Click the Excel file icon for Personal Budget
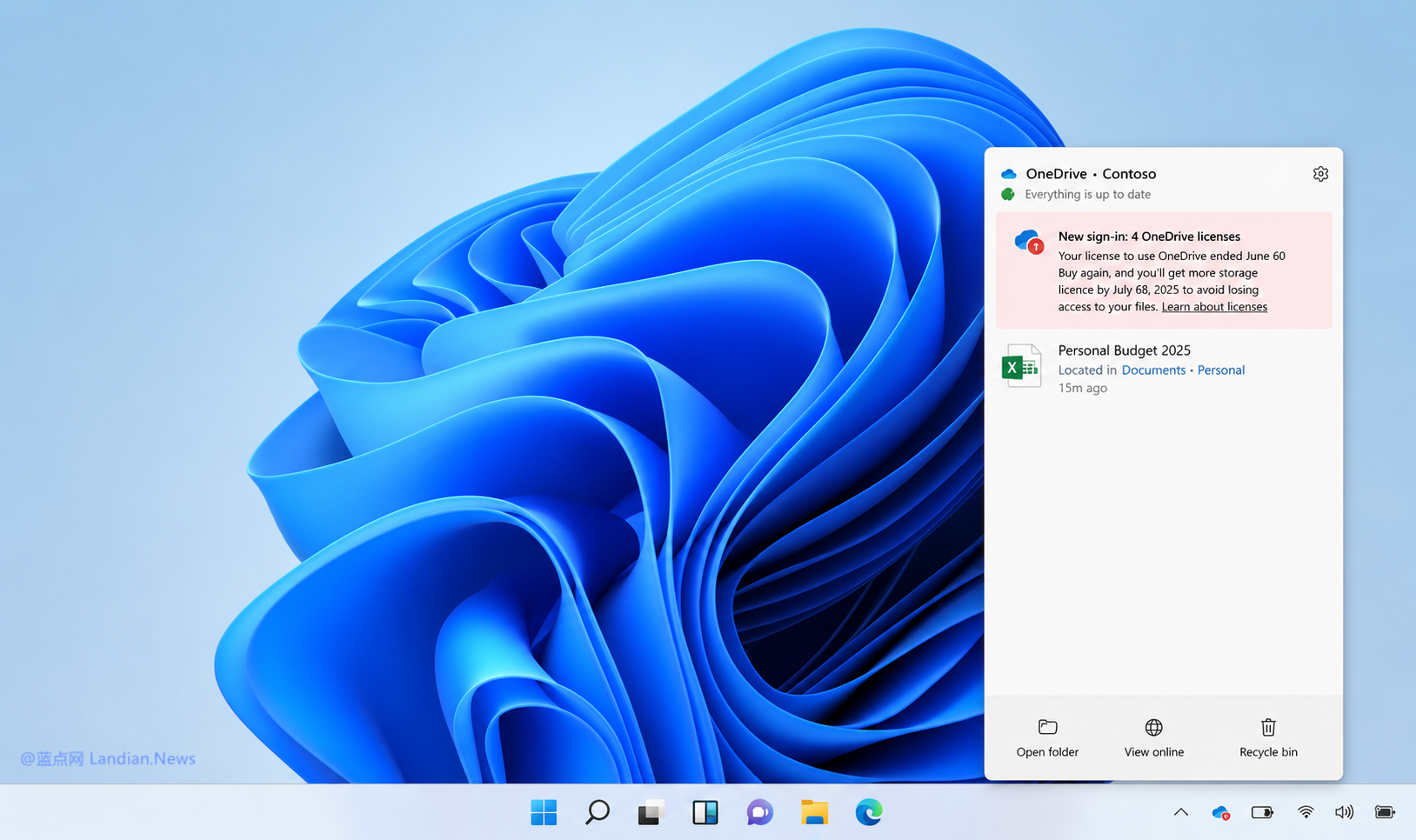The height and width of the screenshot is (840, 1416). (x=1021, y=366)
